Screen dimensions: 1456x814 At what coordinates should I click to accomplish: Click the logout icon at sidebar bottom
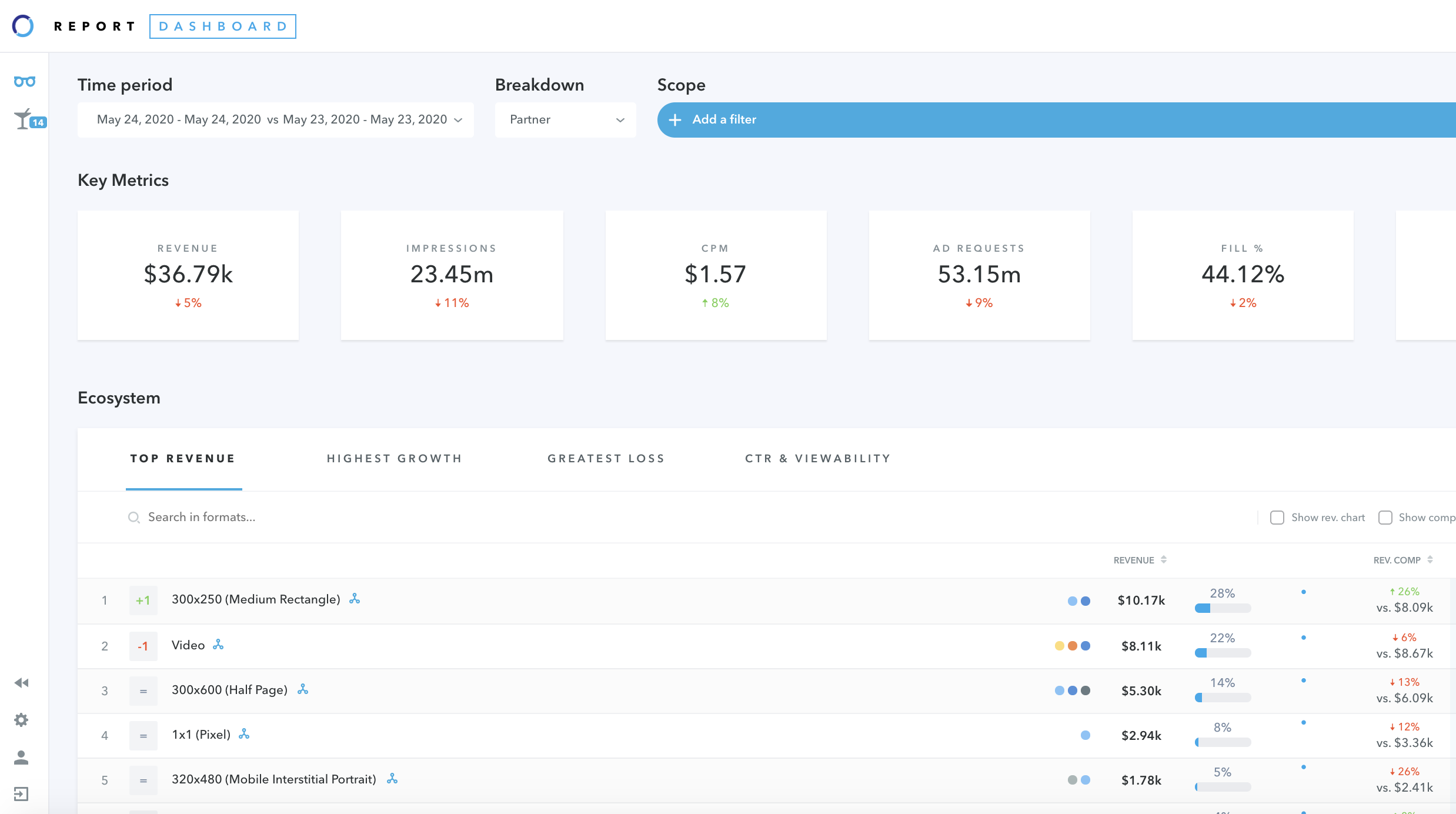[x=22, y=795]
